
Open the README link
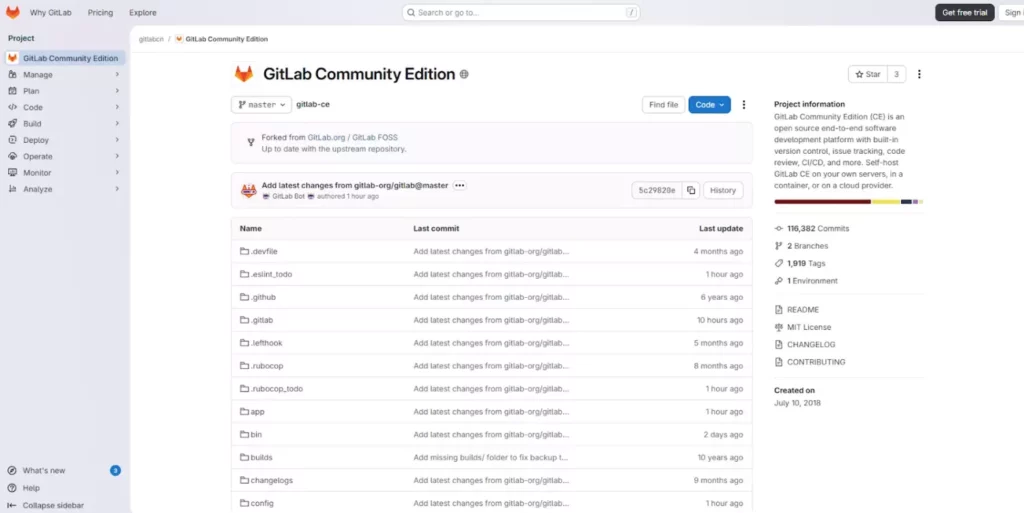(x=803, y=310)
